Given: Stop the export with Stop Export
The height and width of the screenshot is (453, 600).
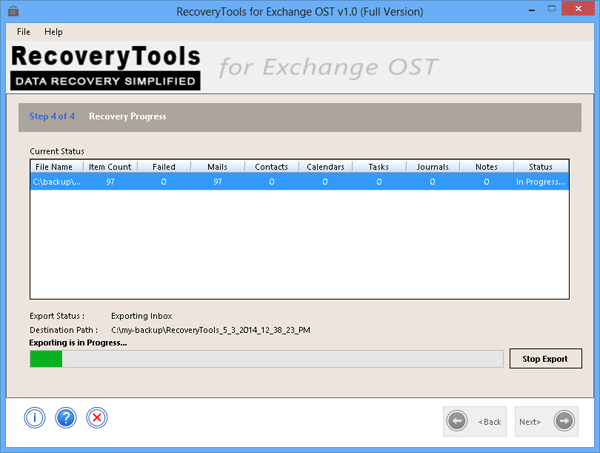Looking at the screenshot, I should [545, 358].
